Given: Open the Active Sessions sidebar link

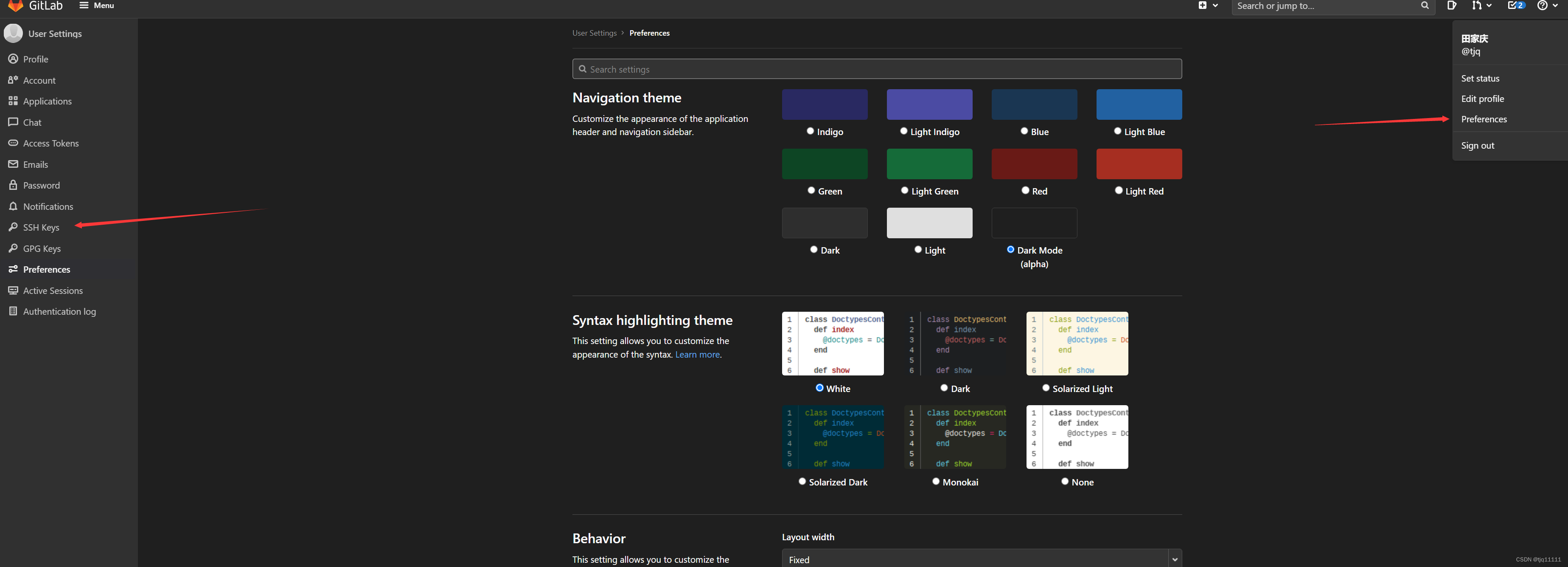Looking at the screenshot, I should coord(53,291).
